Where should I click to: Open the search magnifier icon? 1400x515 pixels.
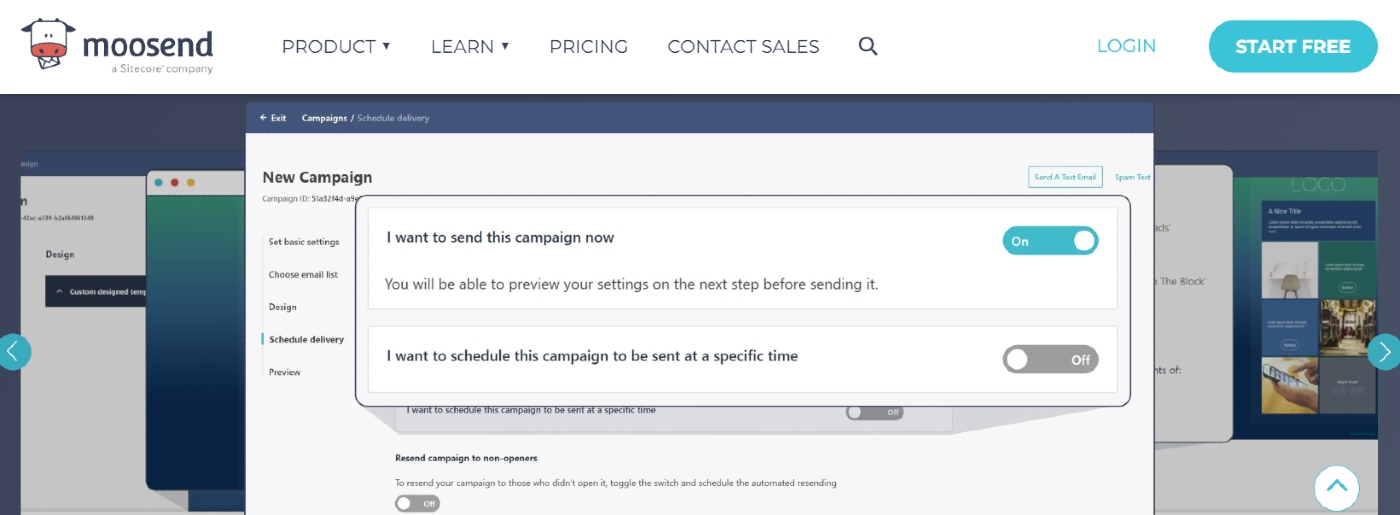(x=868, y=46)
